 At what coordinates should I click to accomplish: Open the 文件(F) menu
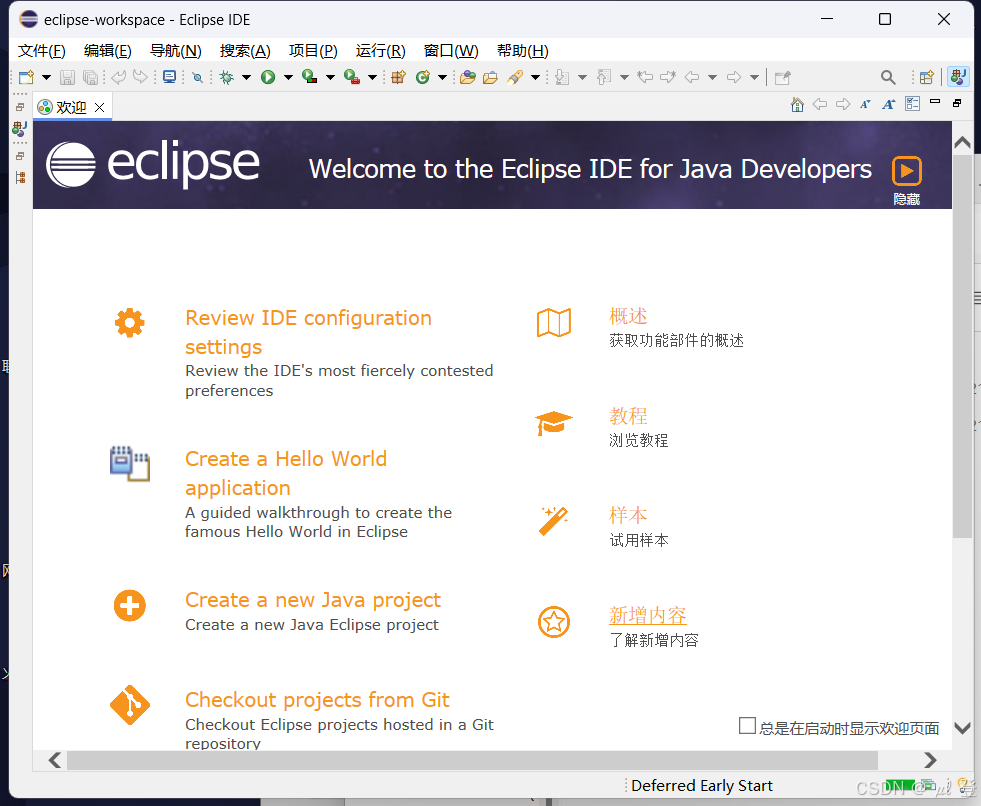(x=42, y=51)
